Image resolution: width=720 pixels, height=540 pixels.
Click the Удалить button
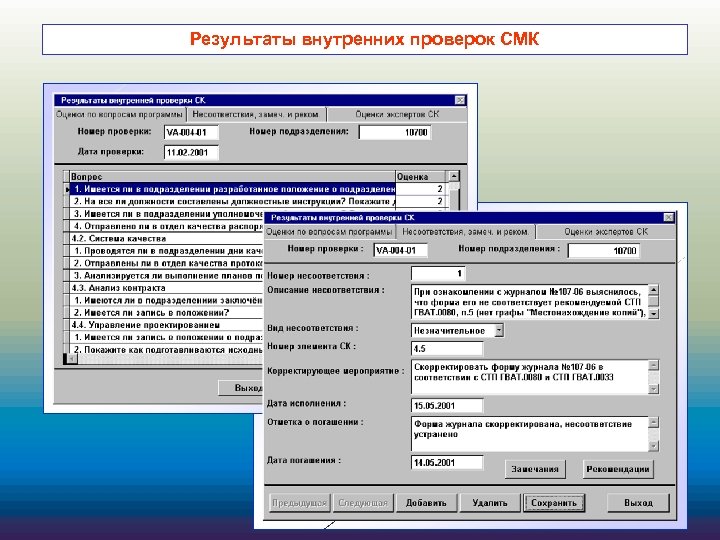coord(490,503)
